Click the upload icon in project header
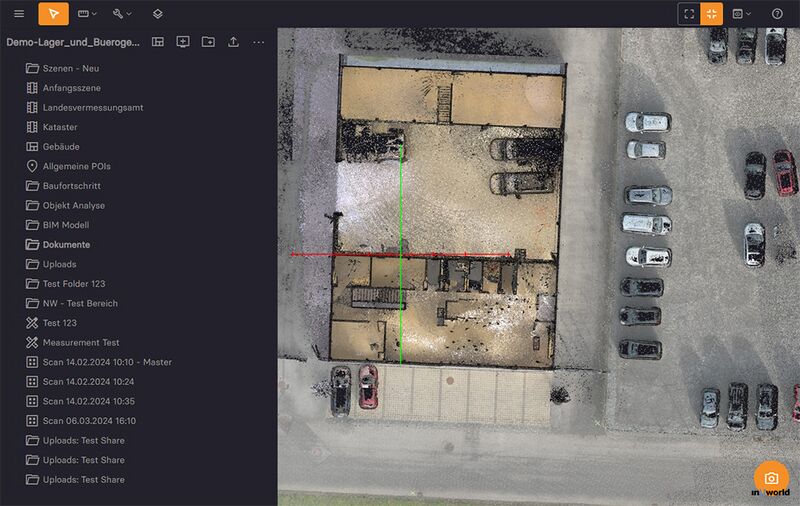Screen dimensions: 800x506 point(233,42)
